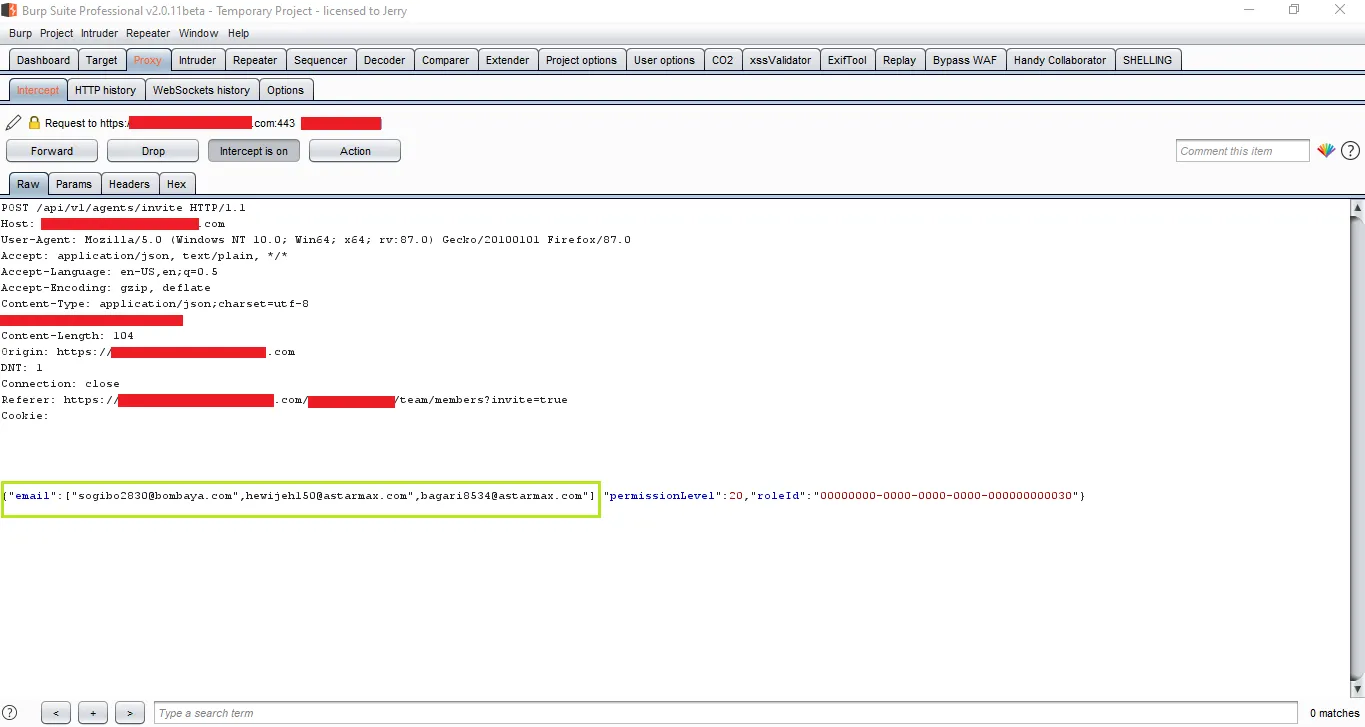Toggle the Intercept is on button
Image resolution: width=1365 pixels, height=727 pixels.
coord(254,151)
